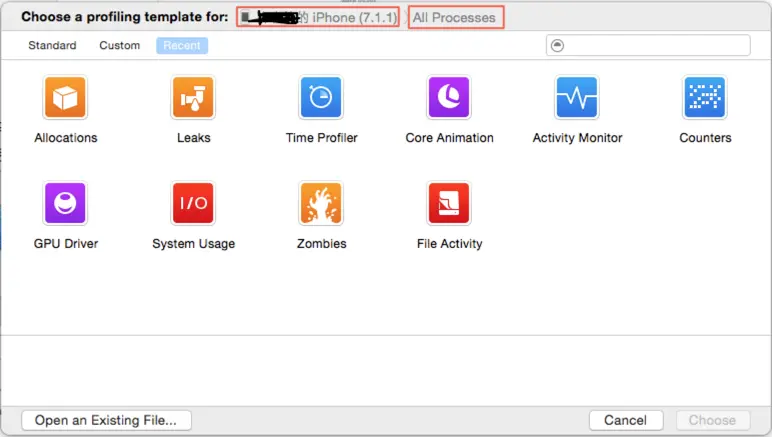
Task: Open the All Processes target selector
Action: click(456, 18)
